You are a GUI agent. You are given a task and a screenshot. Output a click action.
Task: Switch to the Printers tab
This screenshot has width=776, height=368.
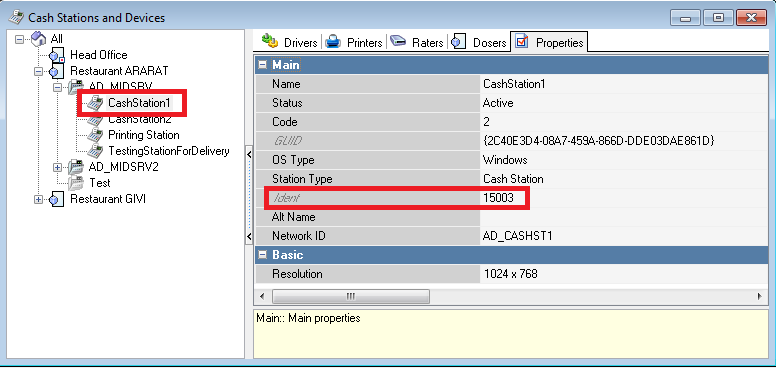(354, 42)
